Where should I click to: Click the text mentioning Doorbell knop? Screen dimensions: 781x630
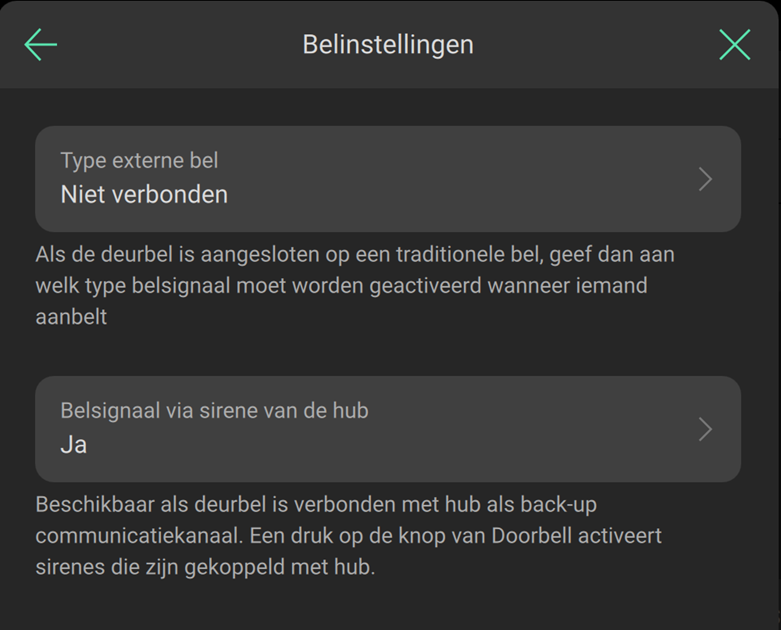(348, 536)
